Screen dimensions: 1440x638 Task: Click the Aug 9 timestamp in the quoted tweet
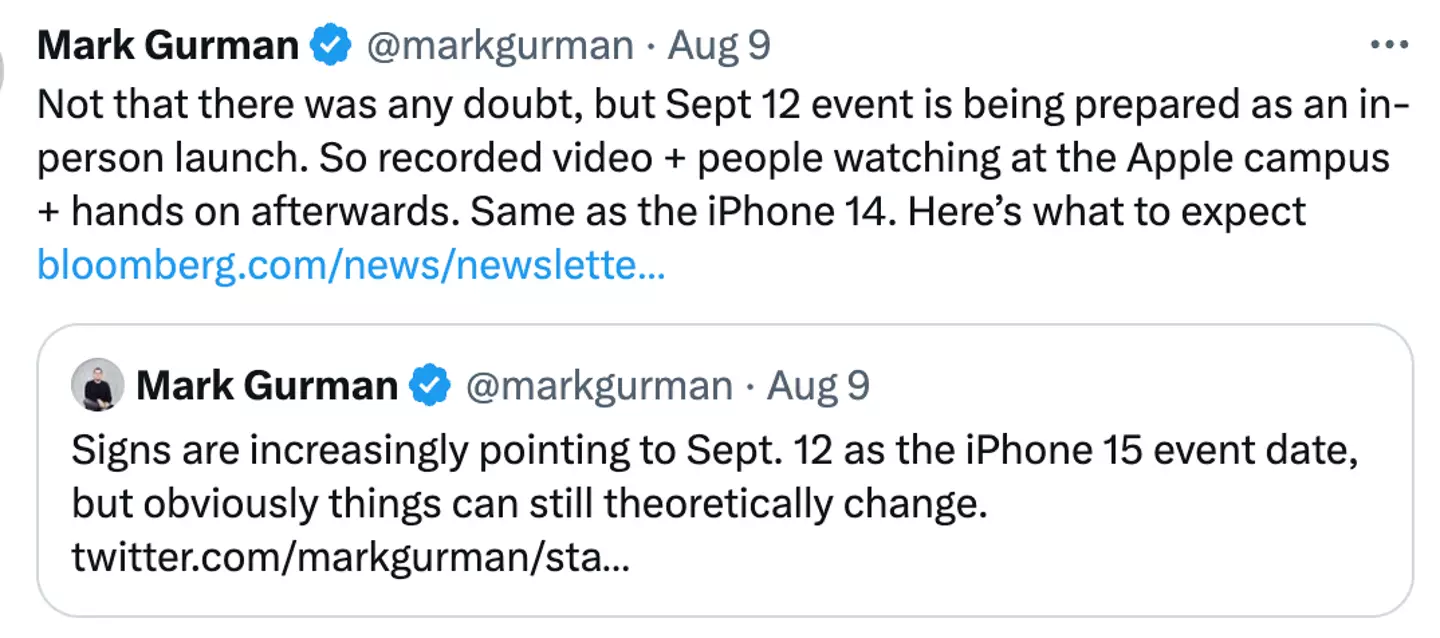click(820, 385)
